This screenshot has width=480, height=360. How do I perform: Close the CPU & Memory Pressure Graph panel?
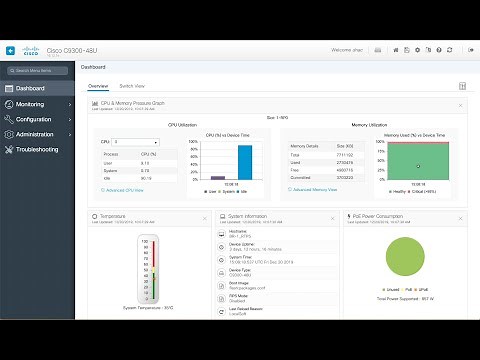pyautogui.click(x=460, y=106)
